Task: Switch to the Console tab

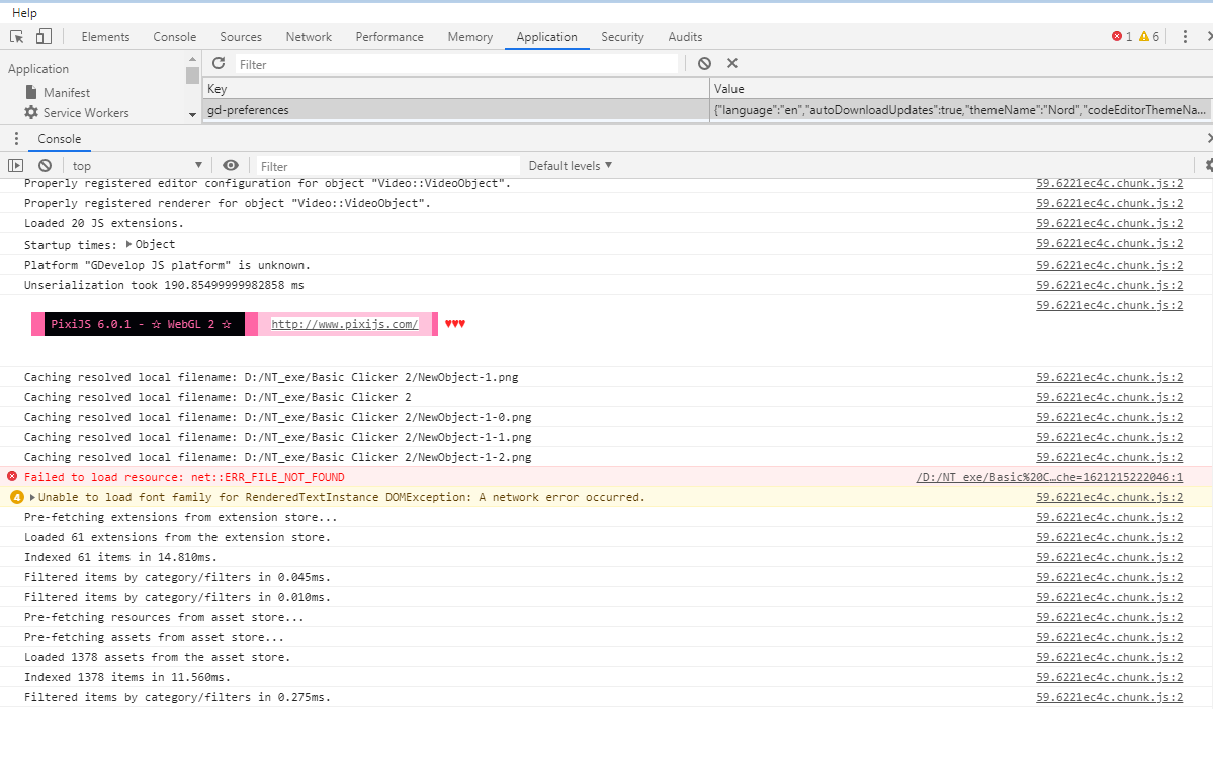Action: [x=175, y=37]
